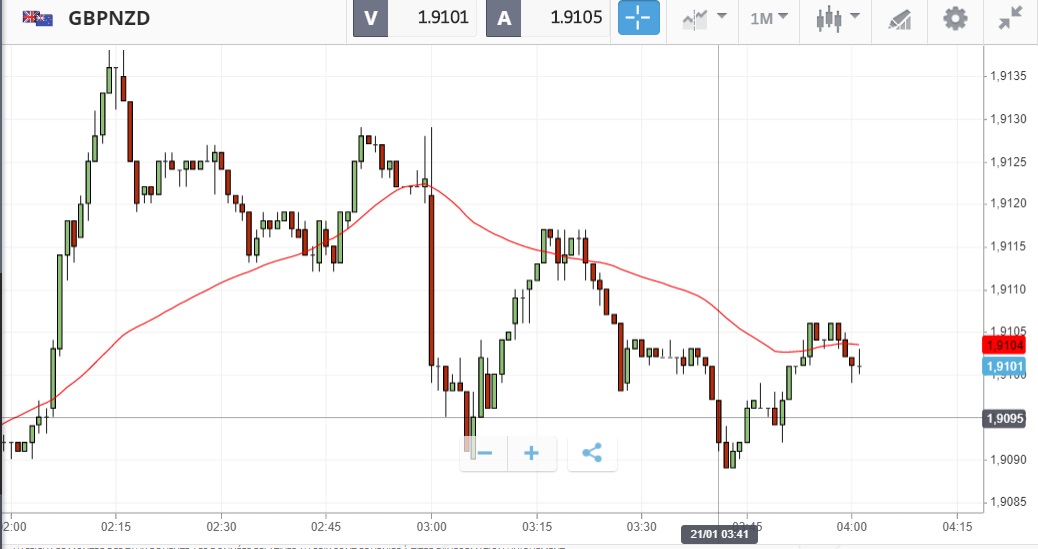Click the red 1.9104 price label
This screenshot has height=549, width=1038.
point(1004,345)
